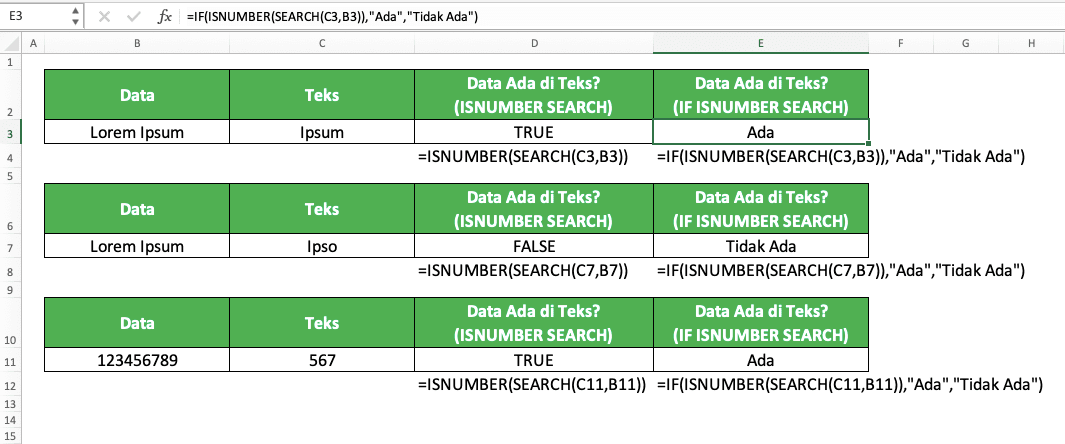Click cell E7 showing Tidak Ada
Image resolution: width=1065 pixels, height=444 pixels.
[x=761, y=246]
